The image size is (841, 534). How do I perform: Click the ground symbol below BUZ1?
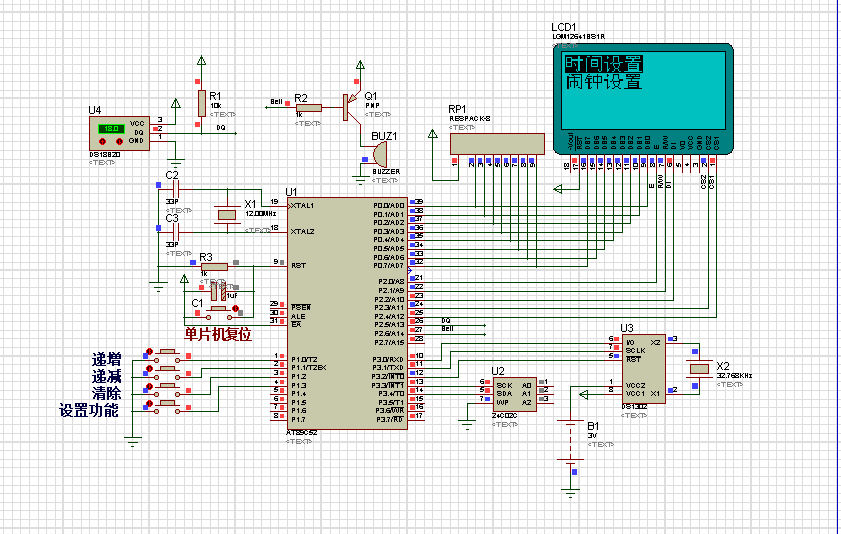coord(360,180)
